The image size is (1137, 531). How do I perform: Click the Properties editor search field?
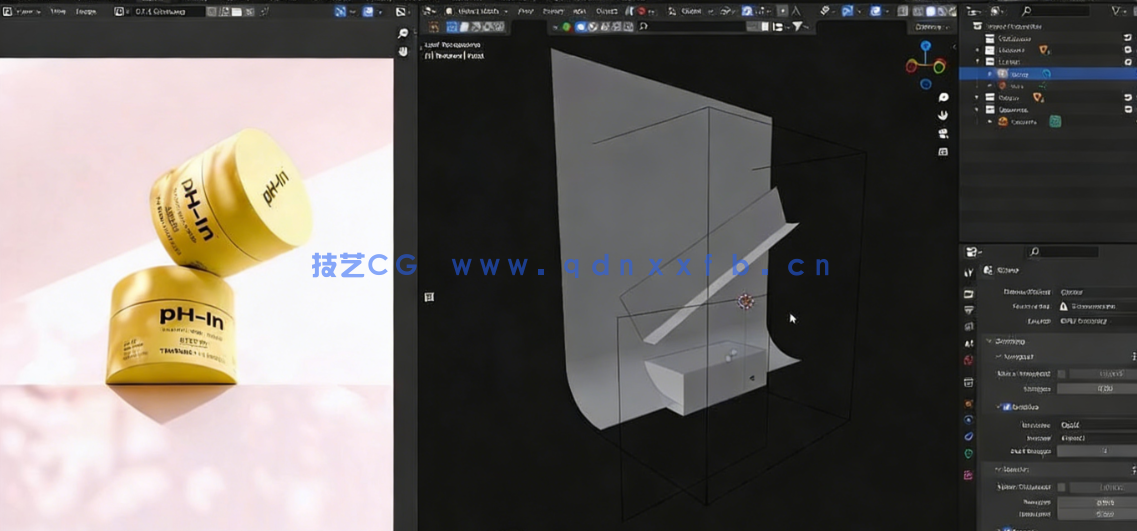1063,252
